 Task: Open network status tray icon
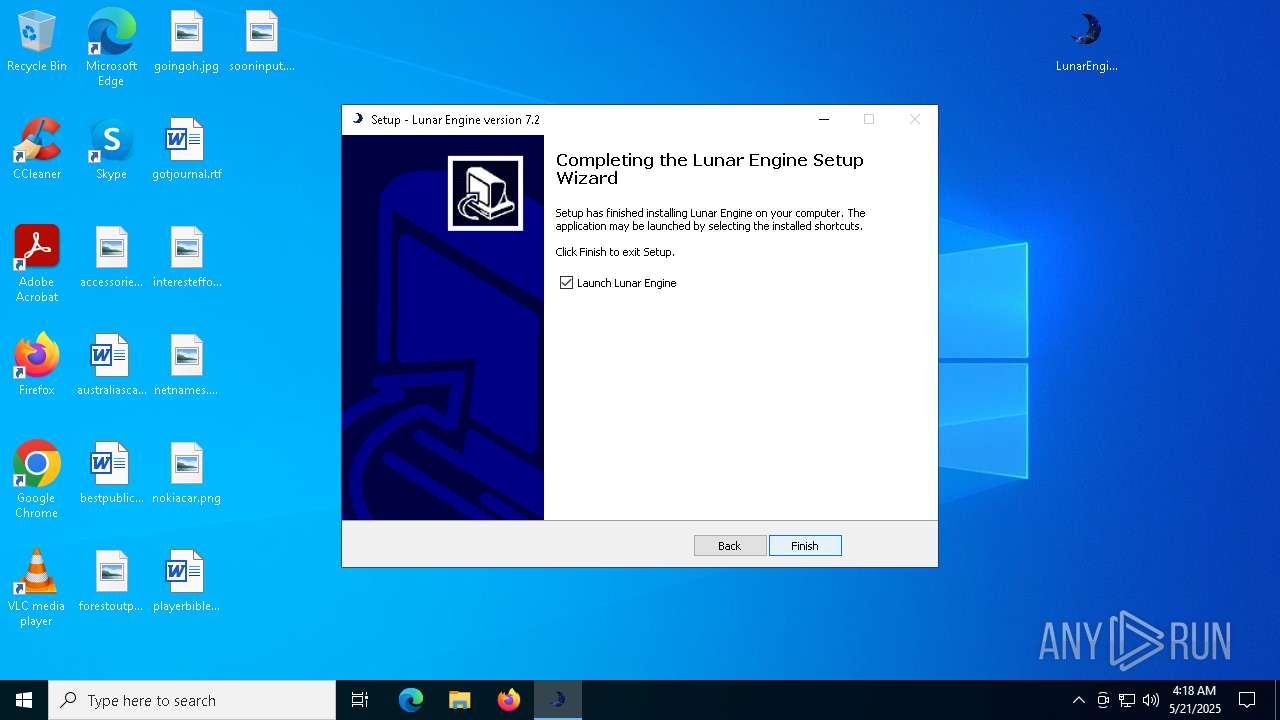(x=1127, y=700)
